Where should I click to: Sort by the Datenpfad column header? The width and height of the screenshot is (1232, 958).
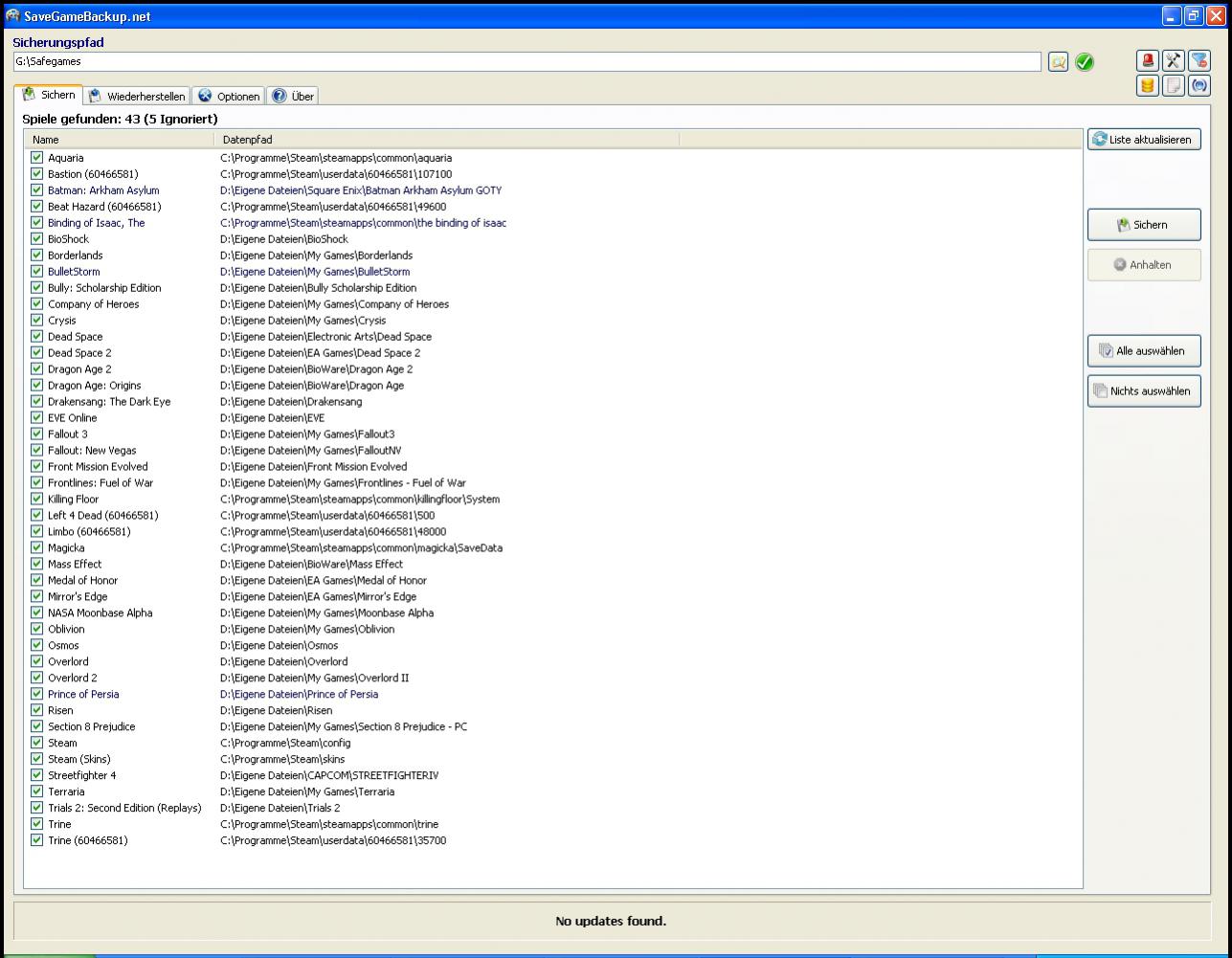tap(446, 140)
